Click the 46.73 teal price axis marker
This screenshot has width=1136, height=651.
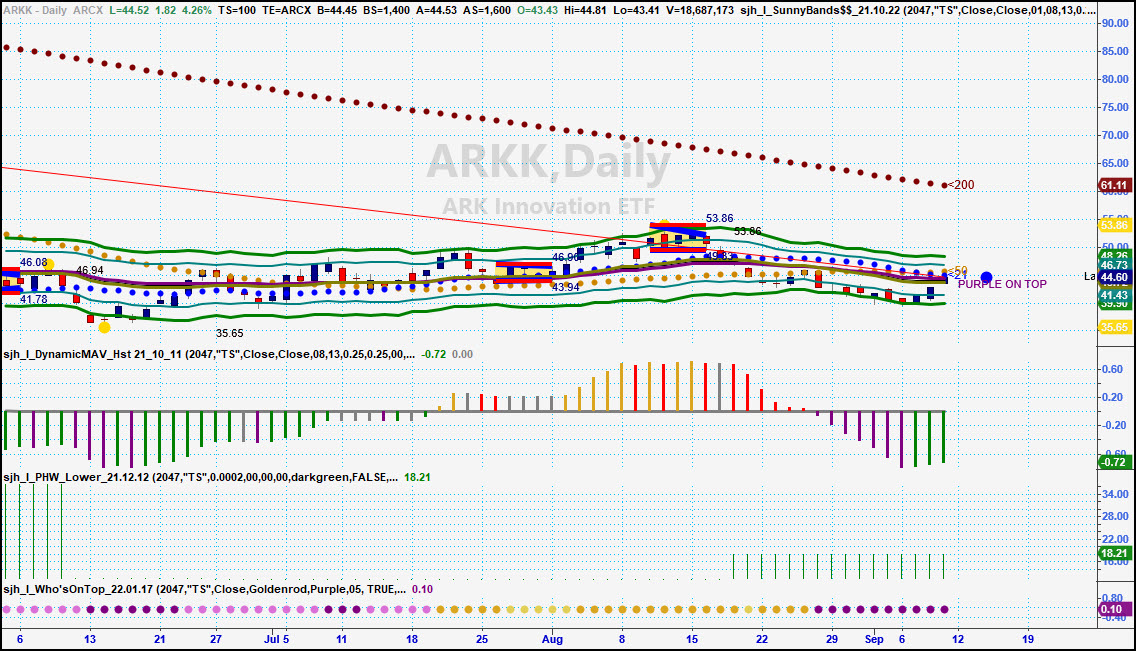coord(1114,266)
